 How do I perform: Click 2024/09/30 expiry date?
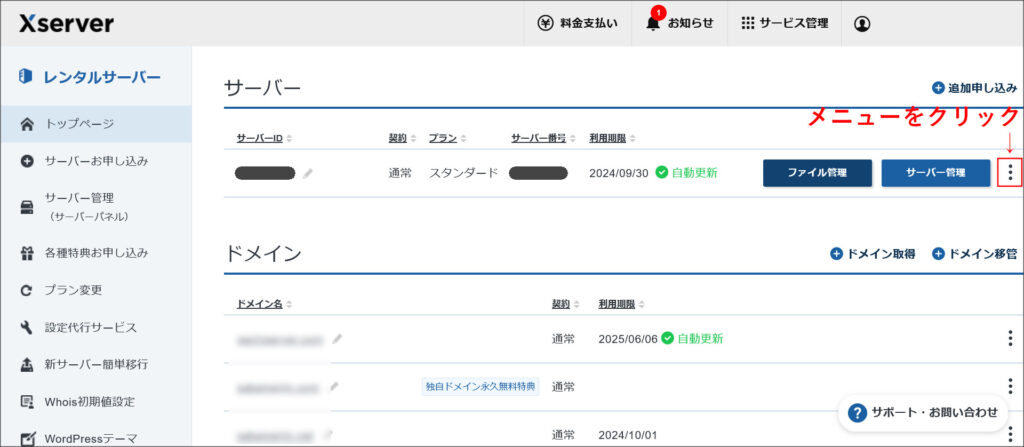618,173
